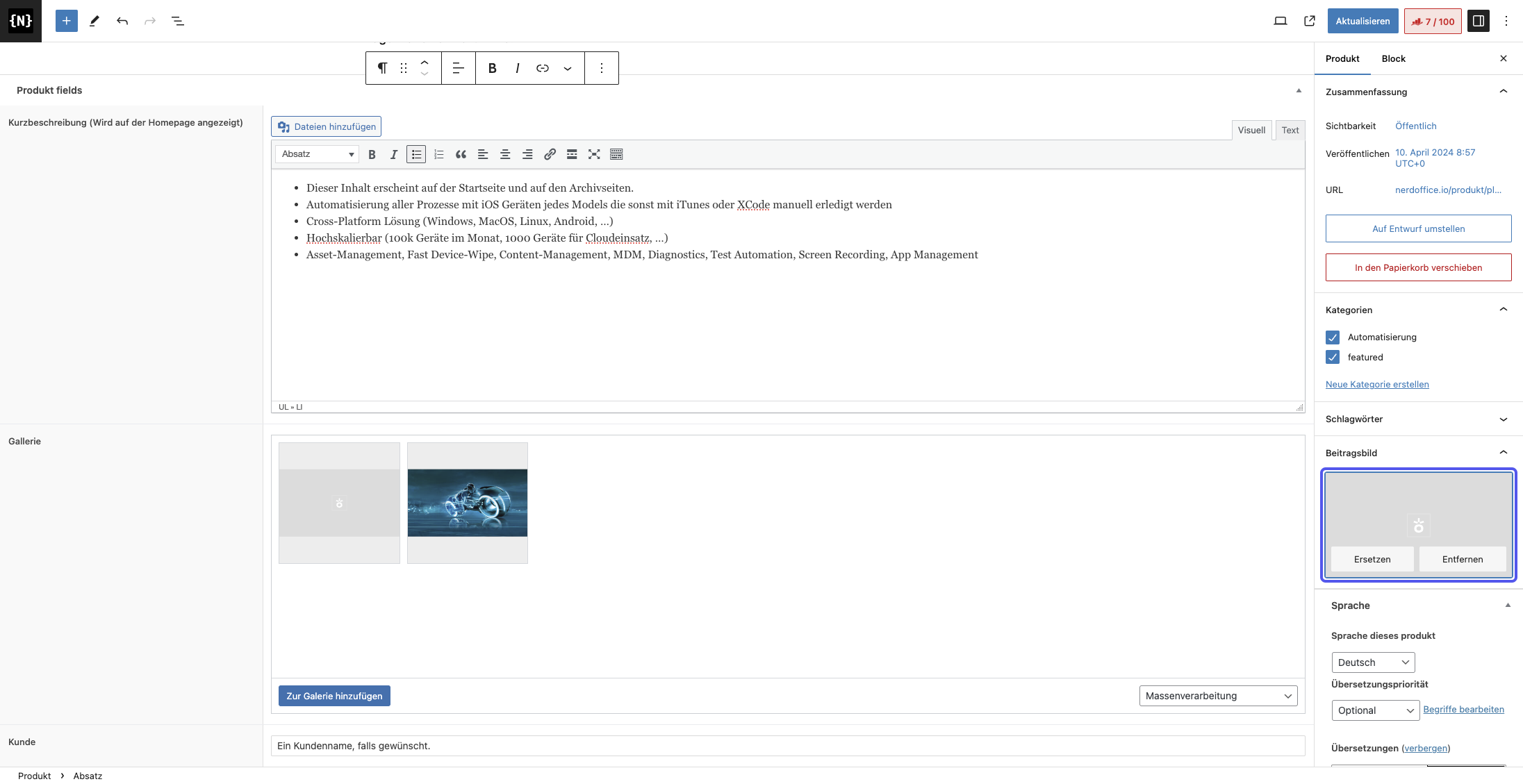Uncheck the featured category
The image size is (1523, 784).
coord(1333,357)
